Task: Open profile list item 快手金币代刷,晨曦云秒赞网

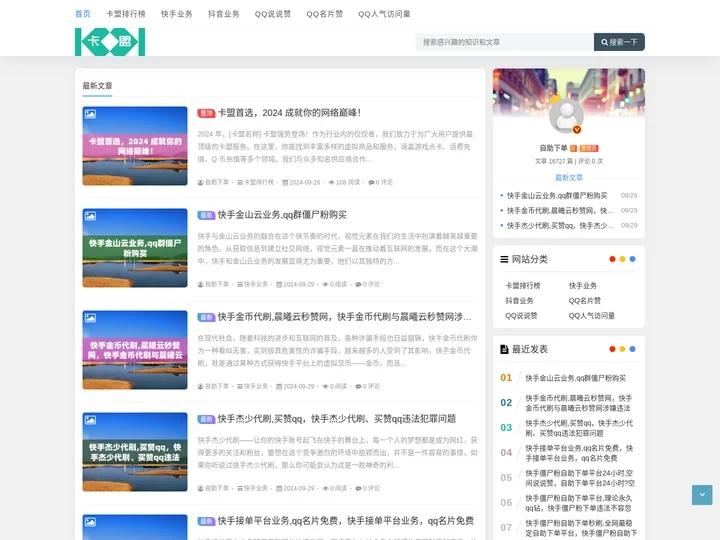Action: coord(560,210)
